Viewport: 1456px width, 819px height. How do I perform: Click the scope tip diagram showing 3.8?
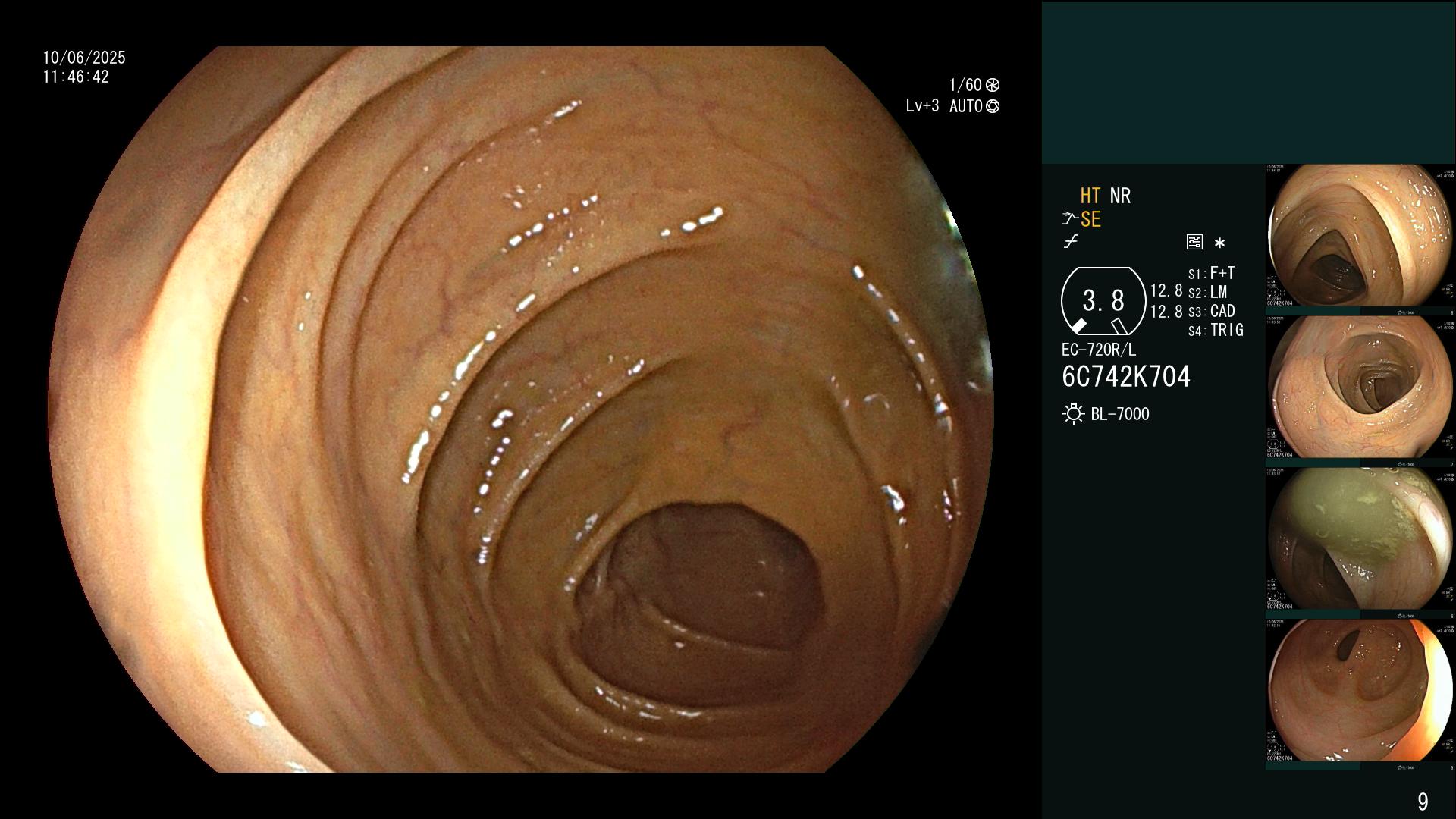tap(1103, 301)
